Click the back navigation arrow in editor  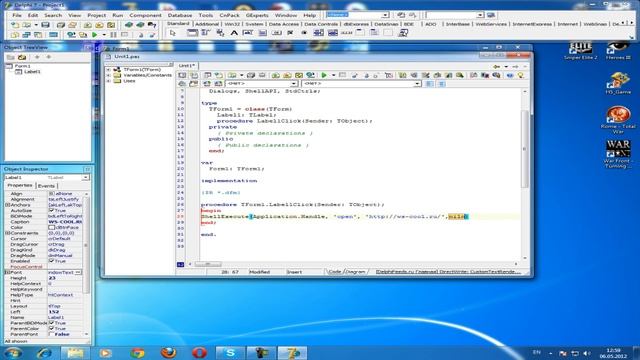click(x=497, y=67)
